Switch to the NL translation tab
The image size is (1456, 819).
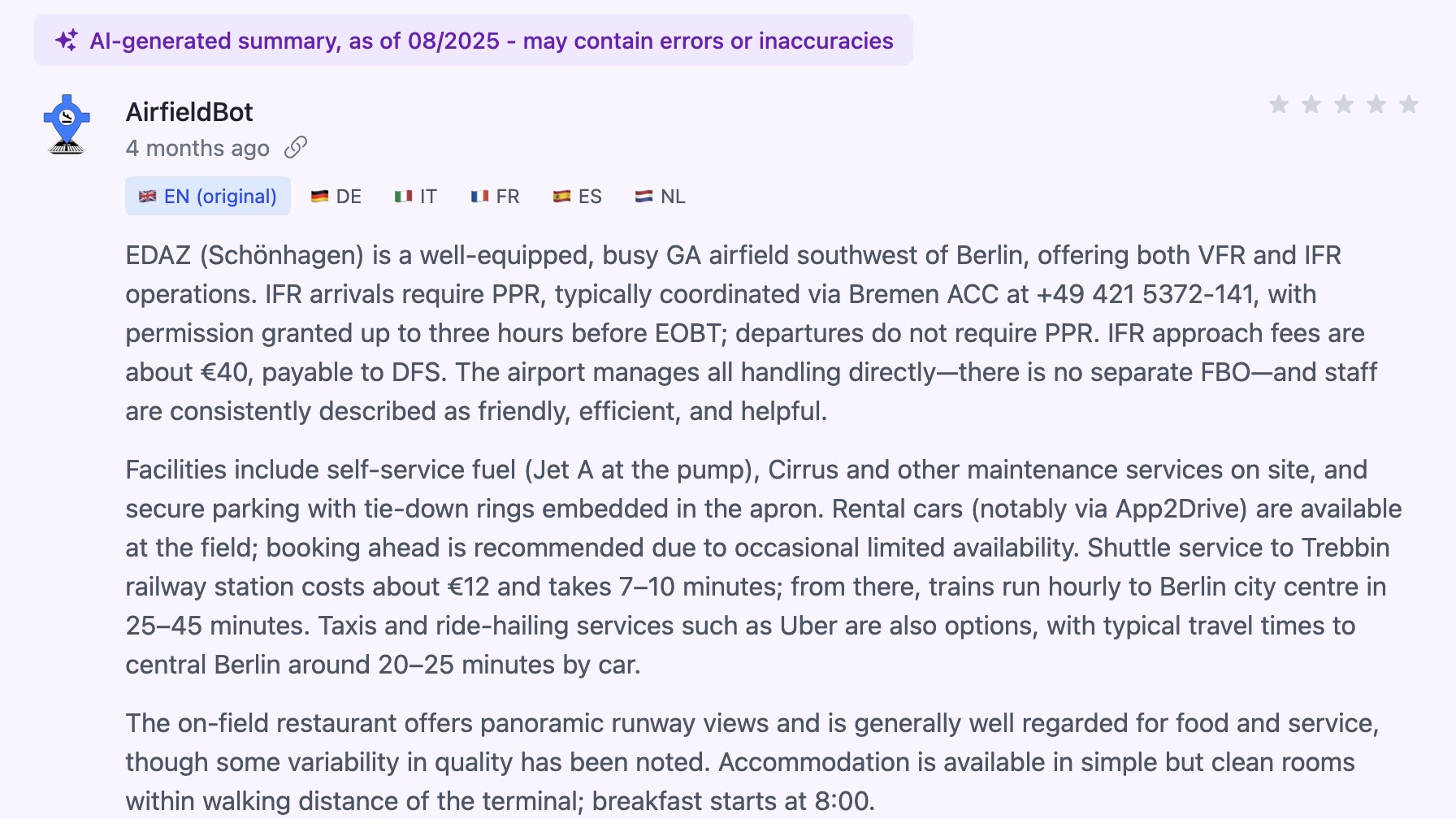659,196
